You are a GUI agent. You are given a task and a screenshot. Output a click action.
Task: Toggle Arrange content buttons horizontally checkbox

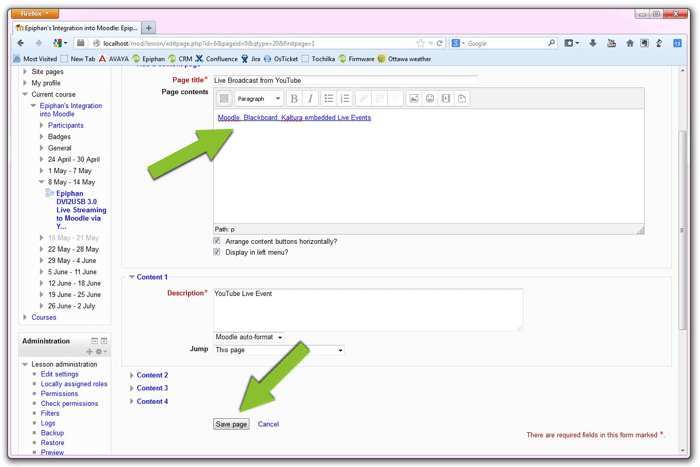[217, 241]
